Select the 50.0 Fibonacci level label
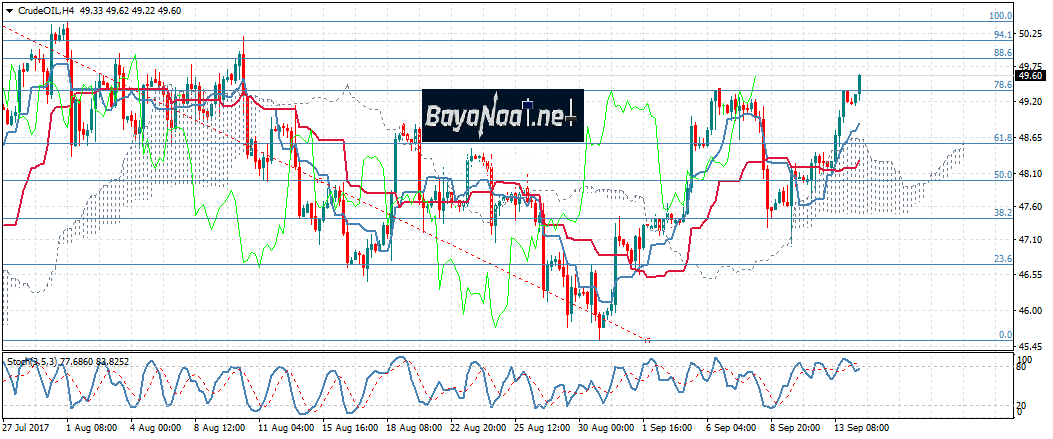The image size is (1053, 439). pos(1001,175)
